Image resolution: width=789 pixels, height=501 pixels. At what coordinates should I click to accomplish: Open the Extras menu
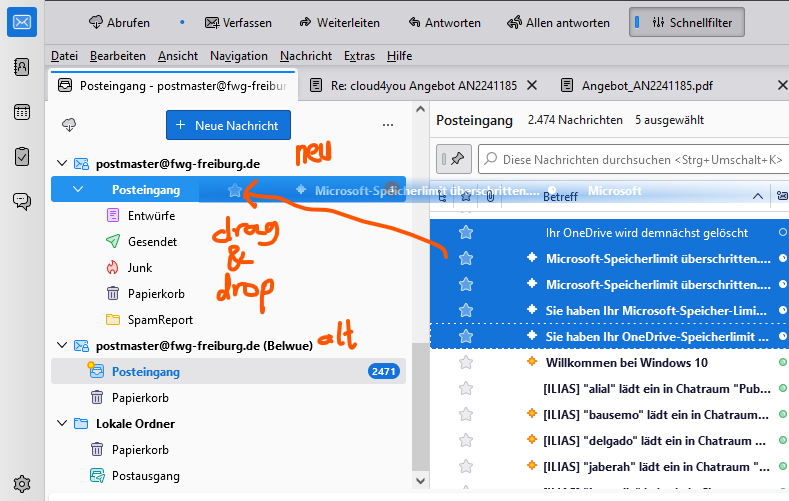pyautogui.click(x=359, y=56)
